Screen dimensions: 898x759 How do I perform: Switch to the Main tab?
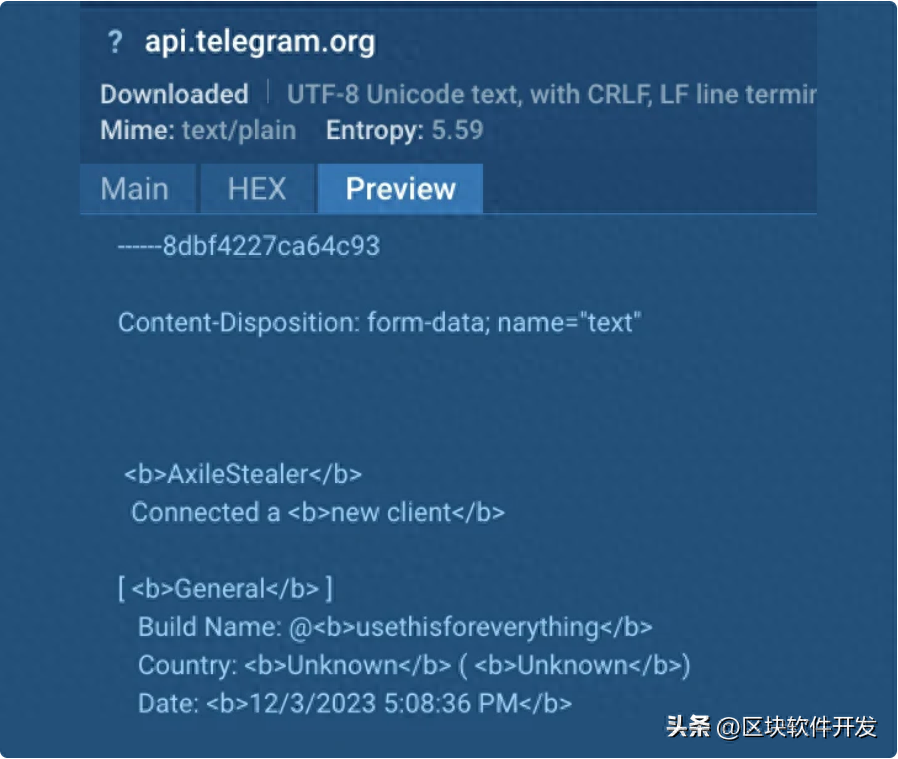[x=137, y=188]
